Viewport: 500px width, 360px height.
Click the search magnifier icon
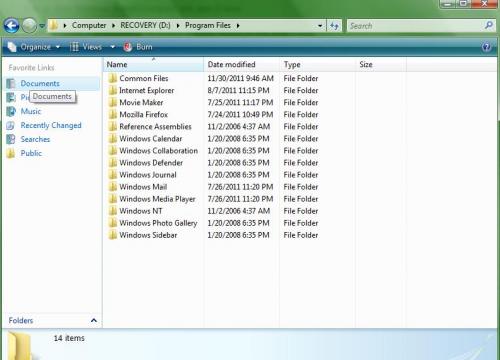489,25
